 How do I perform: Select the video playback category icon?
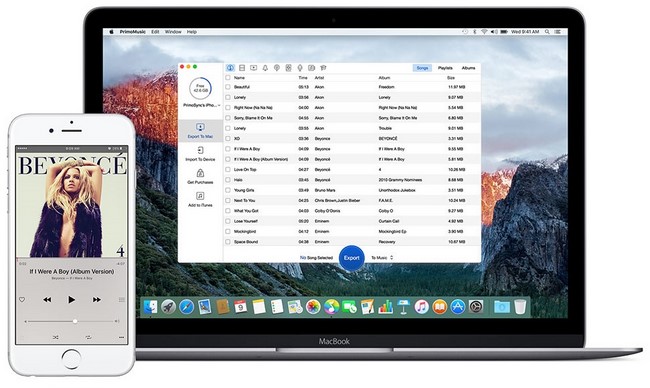pos(254,68)
